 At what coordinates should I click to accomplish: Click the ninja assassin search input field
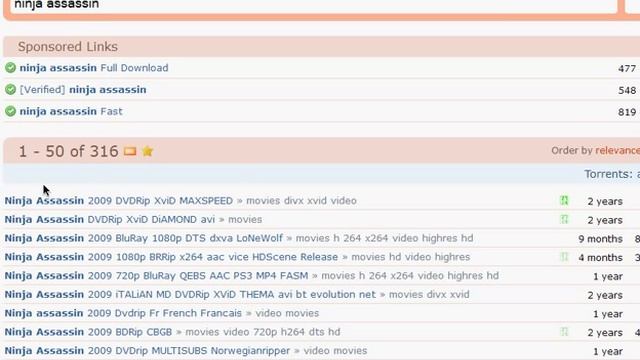[x=313, y=6]
